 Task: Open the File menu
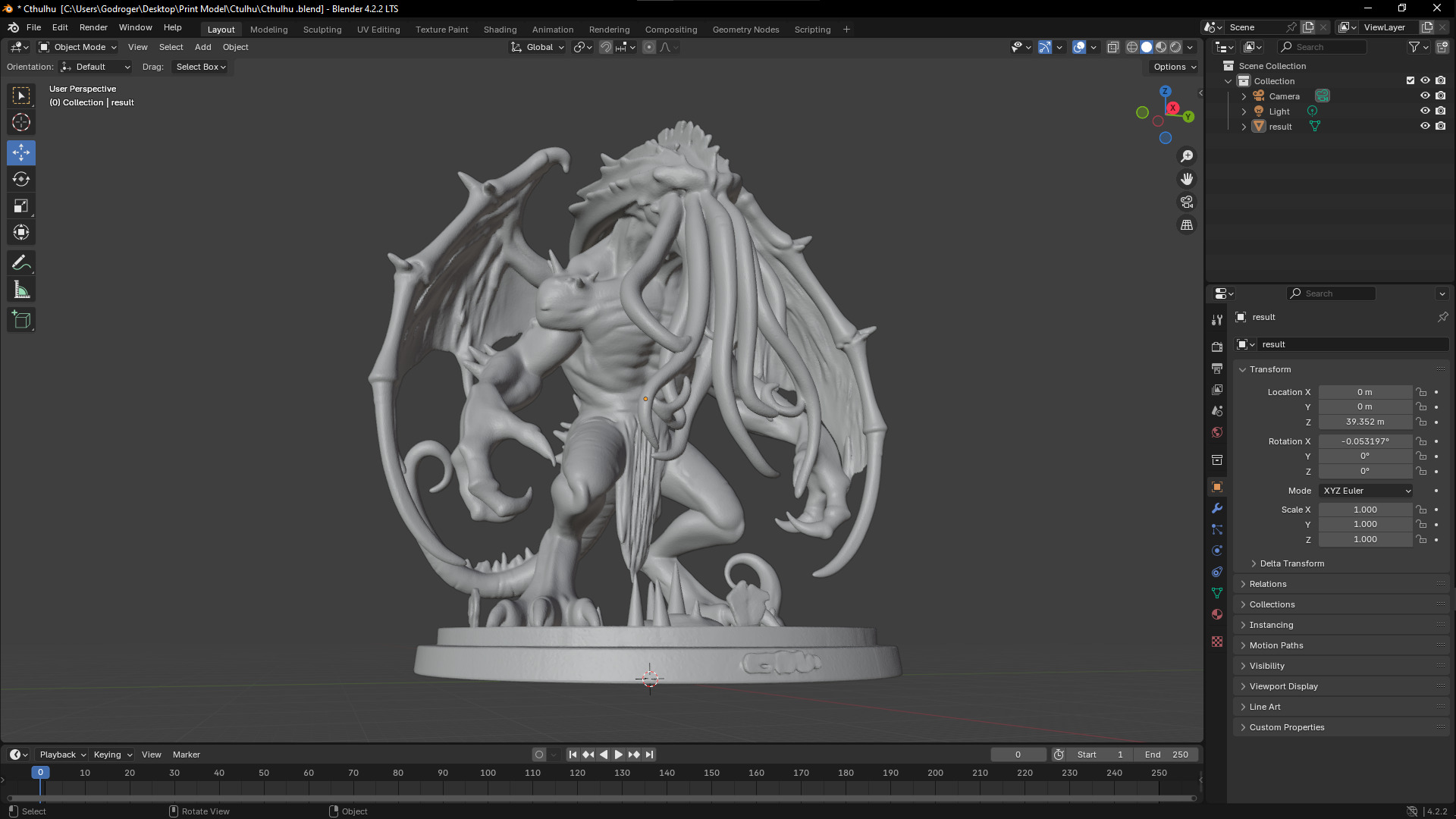pyautogui.click(x=33, y=27)
